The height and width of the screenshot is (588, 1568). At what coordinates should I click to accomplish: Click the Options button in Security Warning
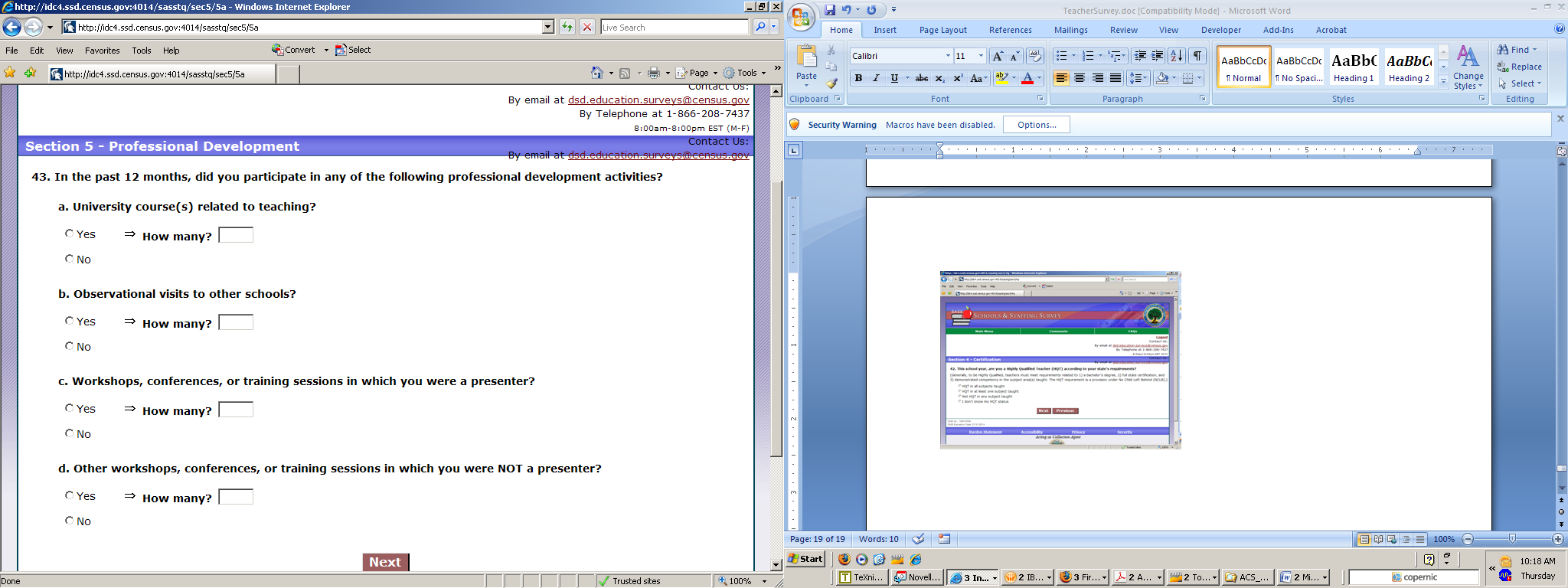click(x=1036, y=125)
